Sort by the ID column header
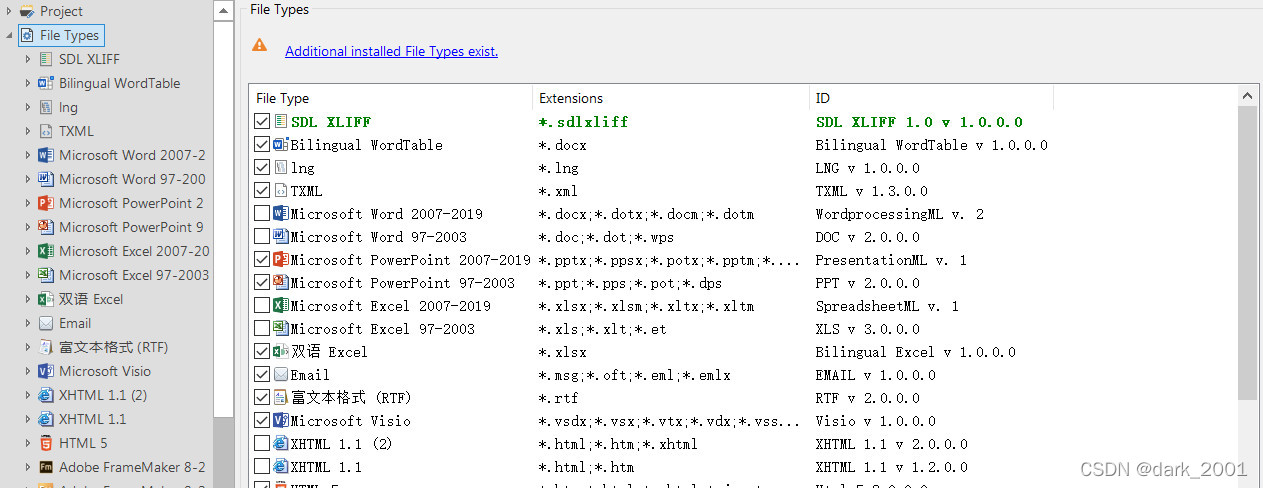The width and height of the screenshot is (1263, 488). (931, 98)
